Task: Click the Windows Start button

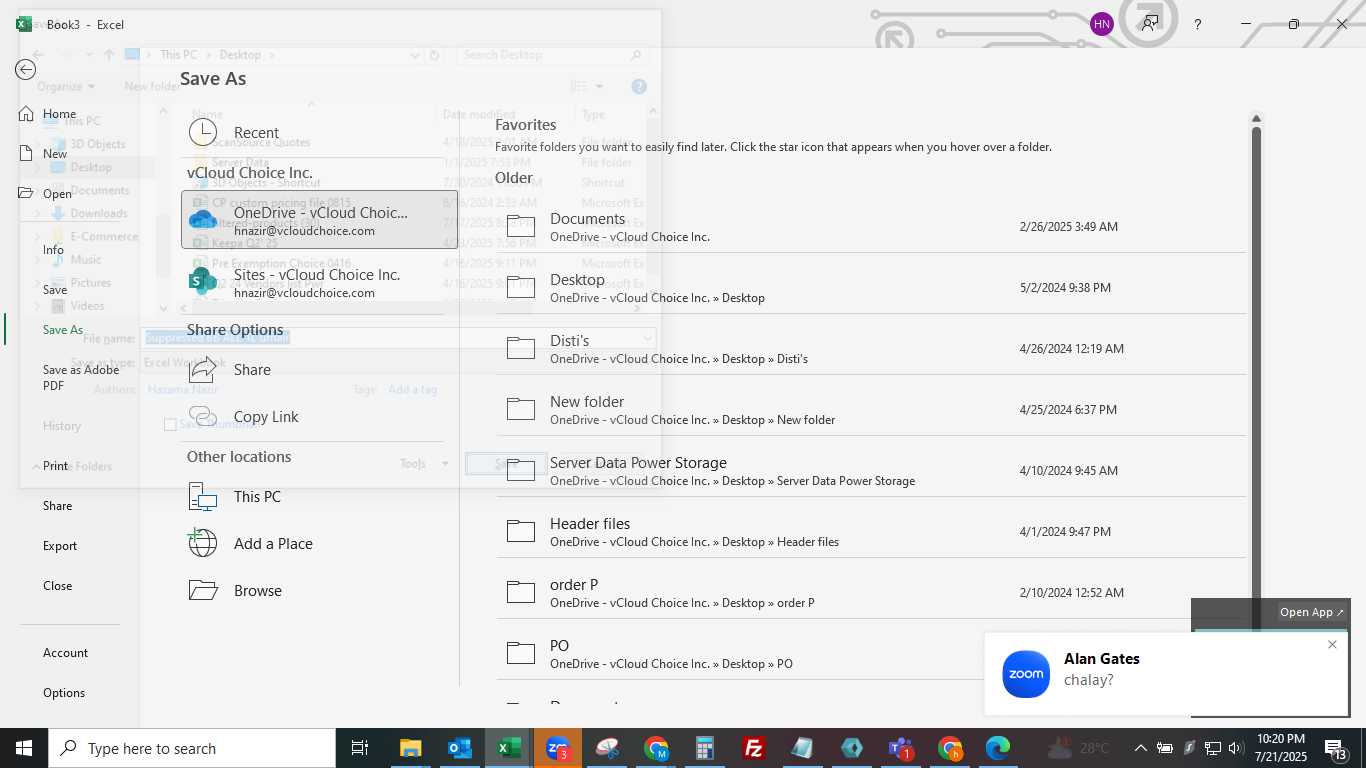Action: (23, 748)
